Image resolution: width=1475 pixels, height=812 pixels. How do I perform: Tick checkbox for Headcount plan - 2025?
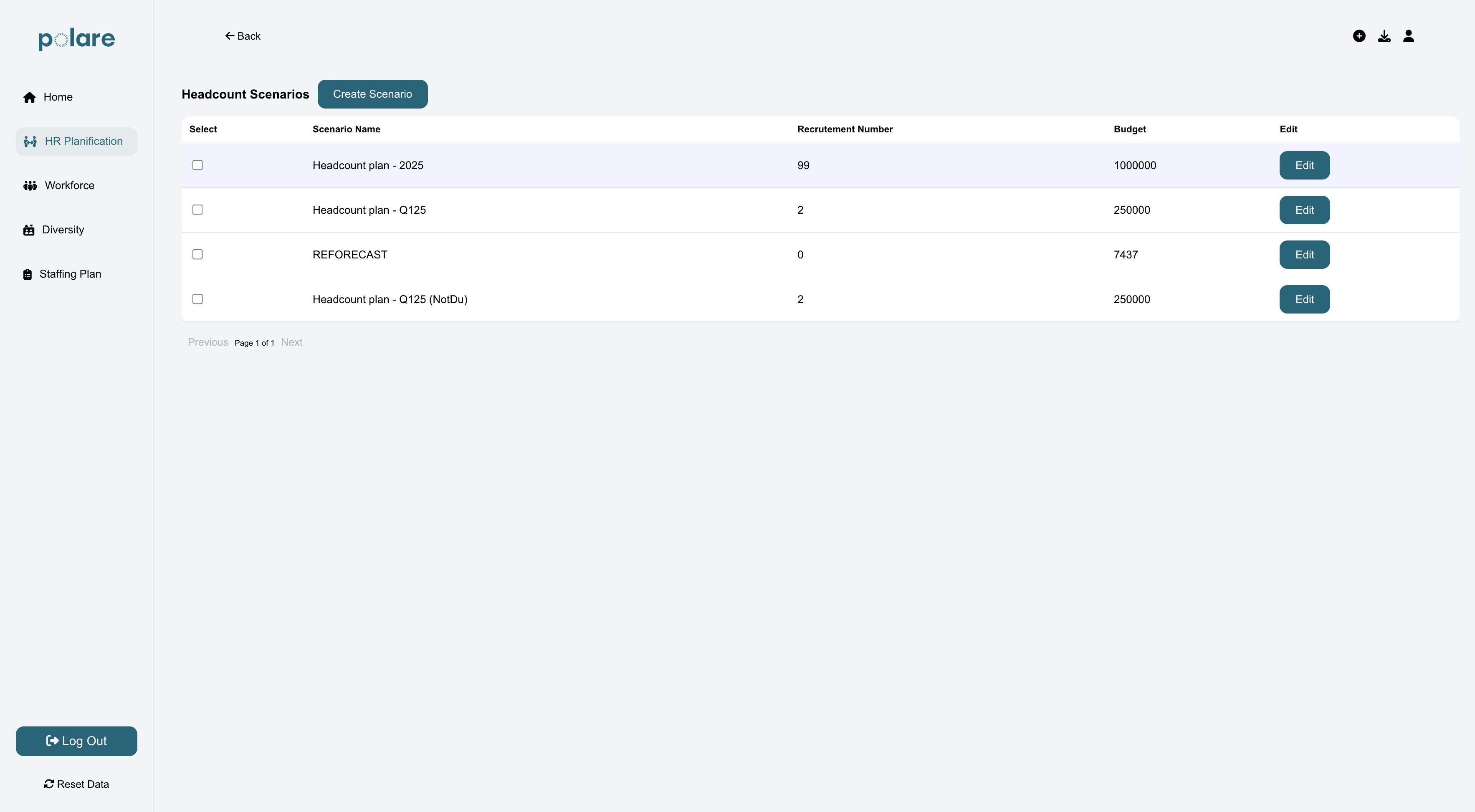pyautogui.click(x=197, y=165)
